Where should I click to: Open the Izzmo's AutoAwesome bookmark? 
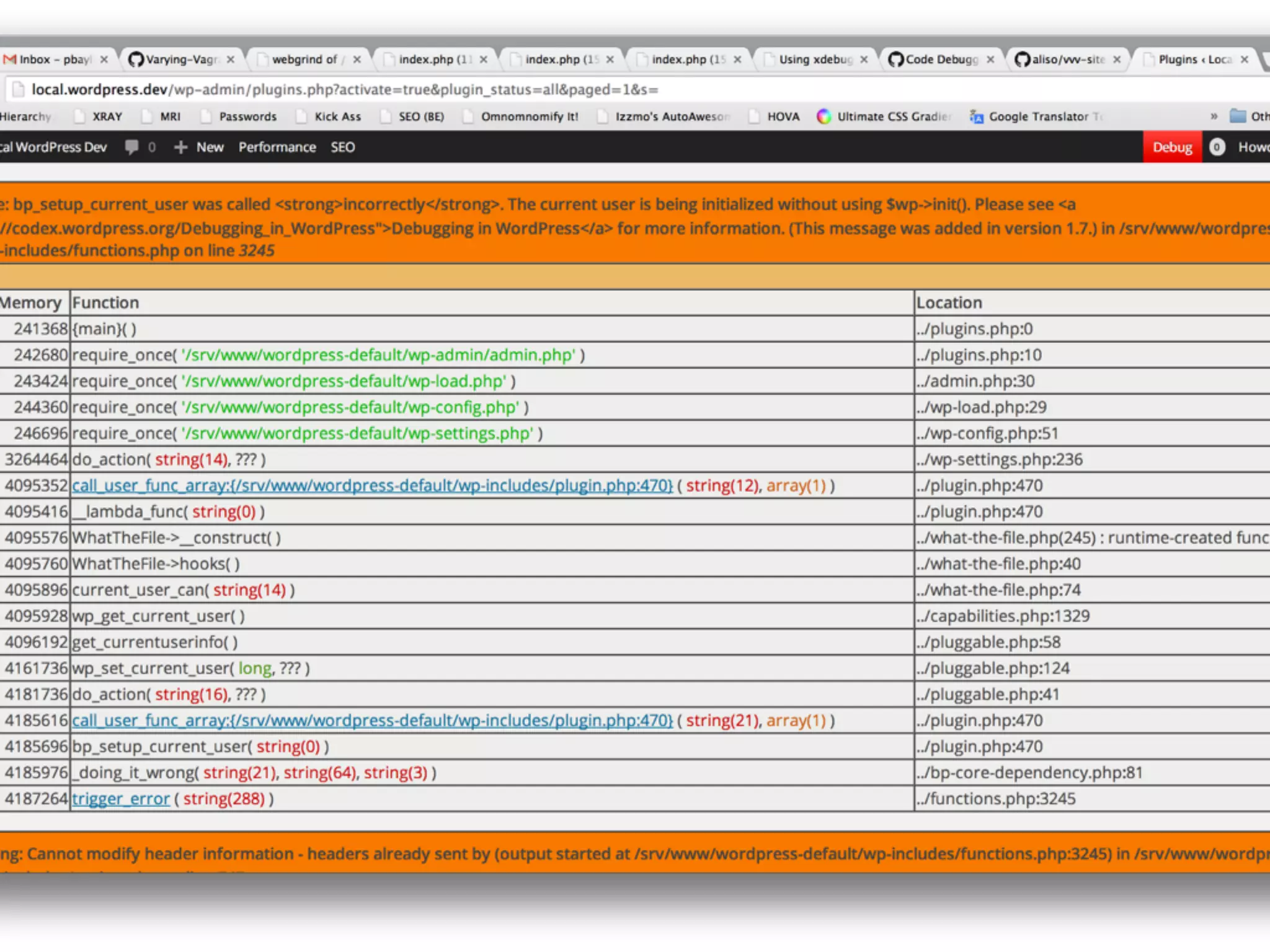(664, 117)
